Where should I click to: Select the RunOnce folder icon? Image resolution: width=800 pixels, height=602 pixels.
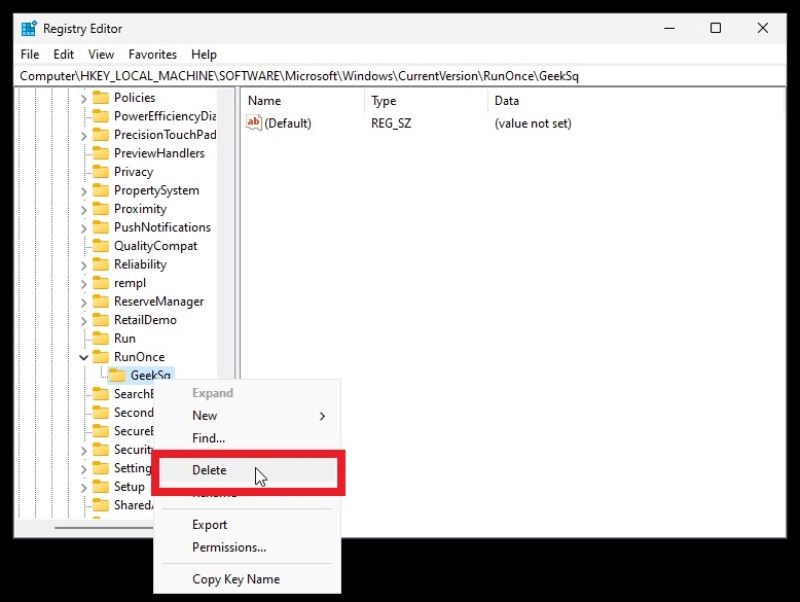click(x=101, y=357)
